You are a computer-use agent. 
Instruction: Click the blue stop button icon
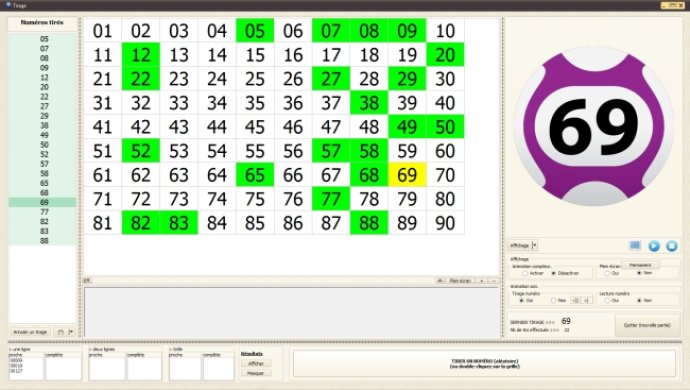click(x=672, y=246)
